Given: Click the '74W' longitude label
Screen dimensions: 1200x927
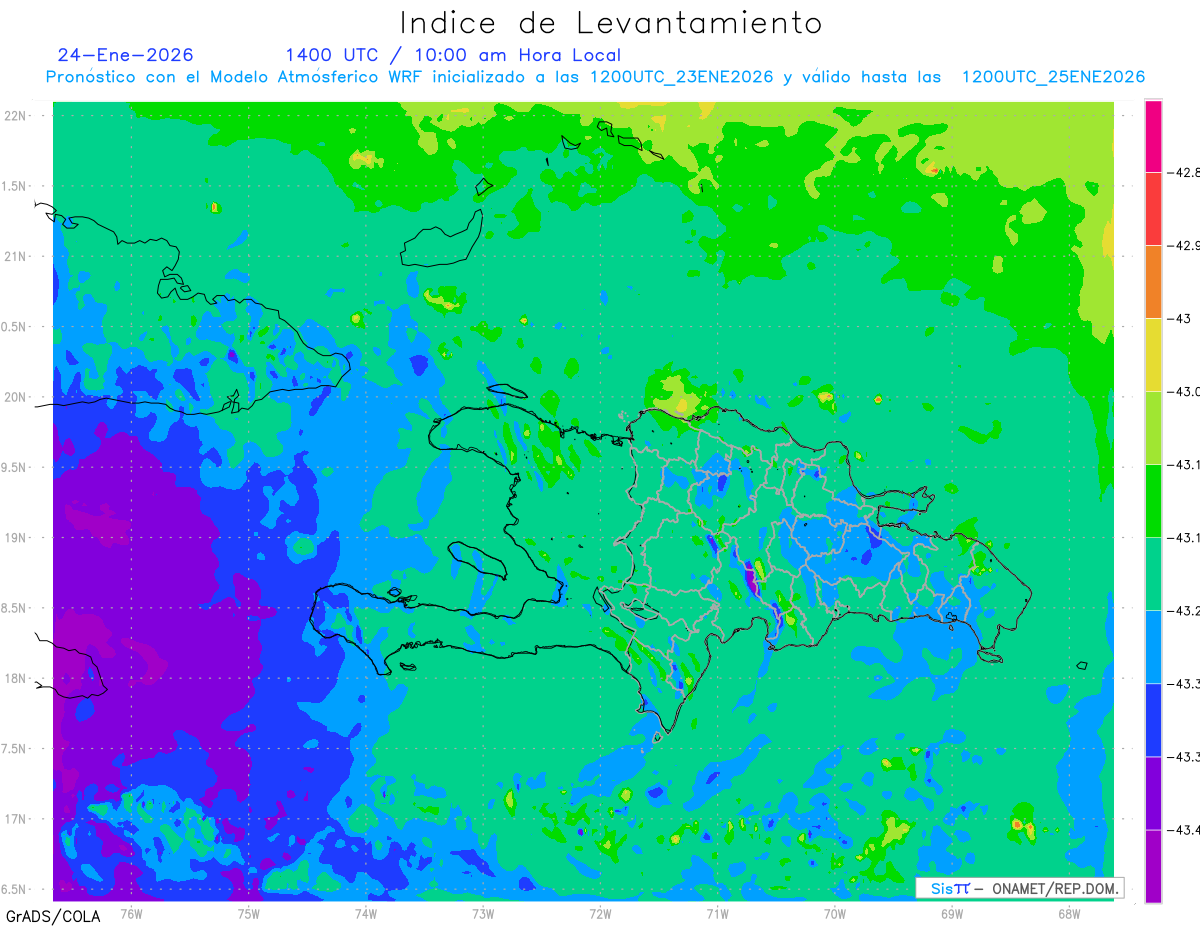Looking at the screenshot, I should coord(365,913).
